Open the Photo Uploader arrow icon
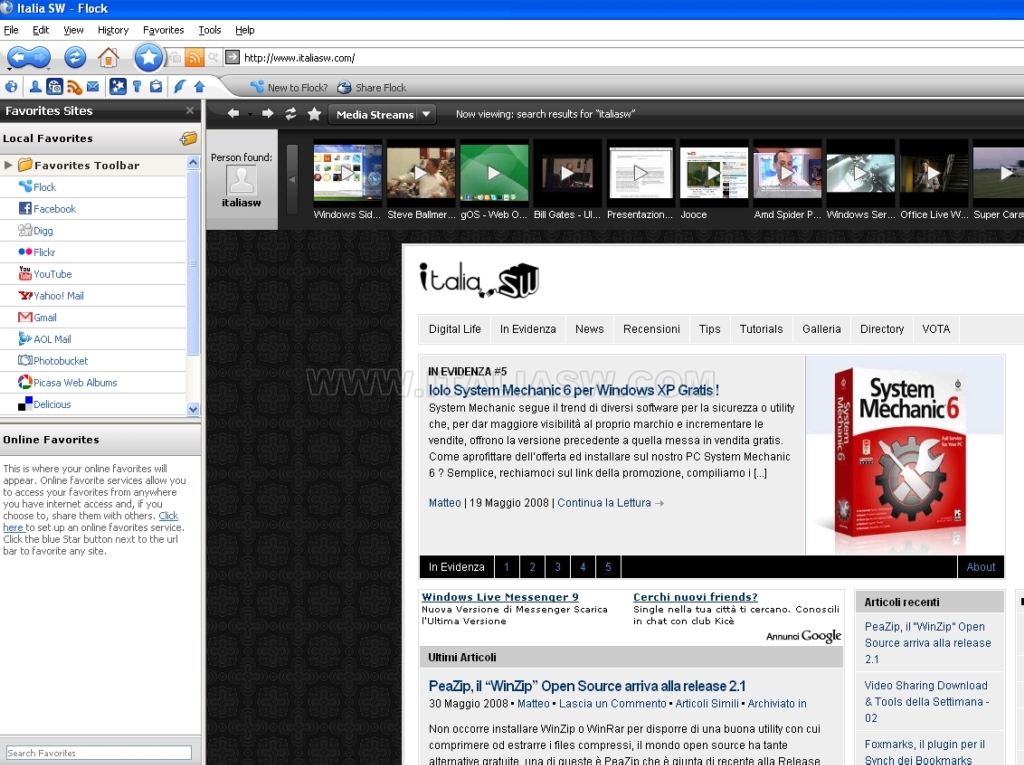This screenshot has height=765, width=1024. (x=199, y=86)
